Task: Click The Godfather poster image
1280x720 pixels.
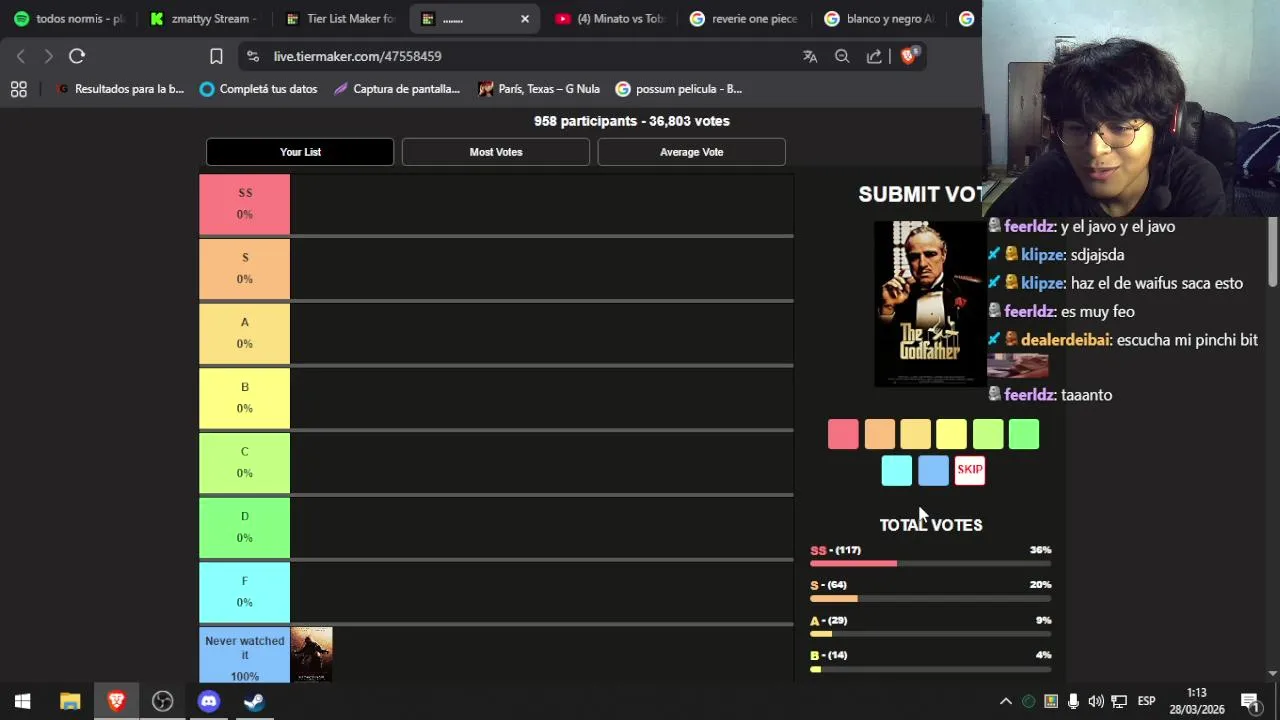Action: point(929,304)
